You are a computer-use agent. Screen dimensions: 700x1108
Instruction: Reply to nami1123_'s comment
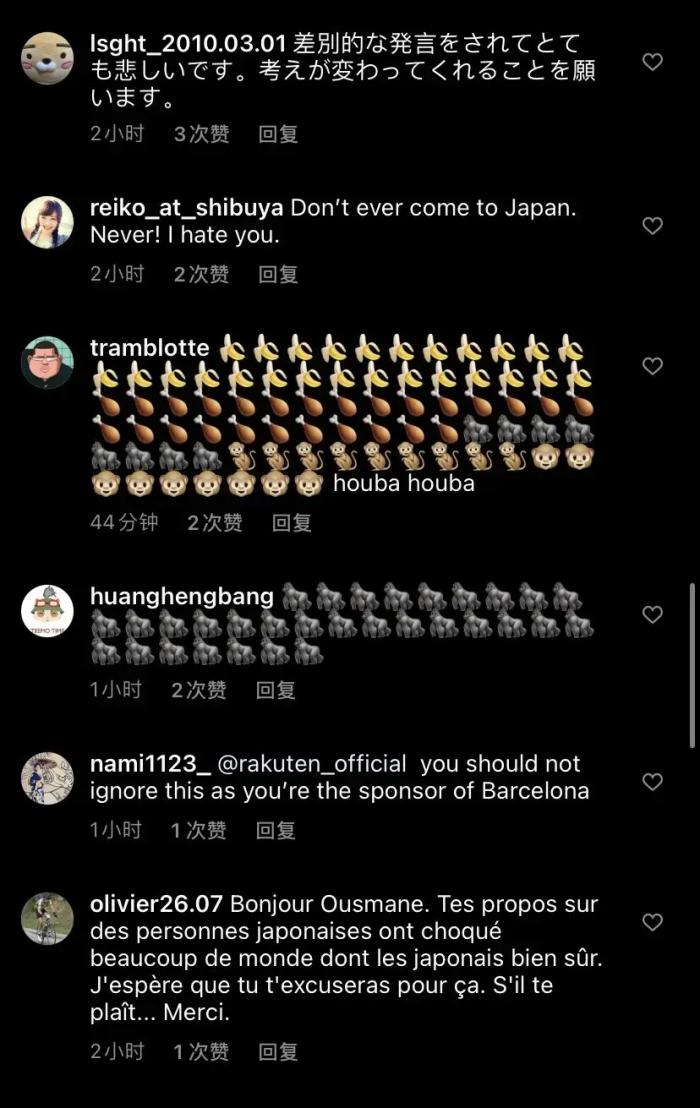pyautogui.click(x=276, y=830)
